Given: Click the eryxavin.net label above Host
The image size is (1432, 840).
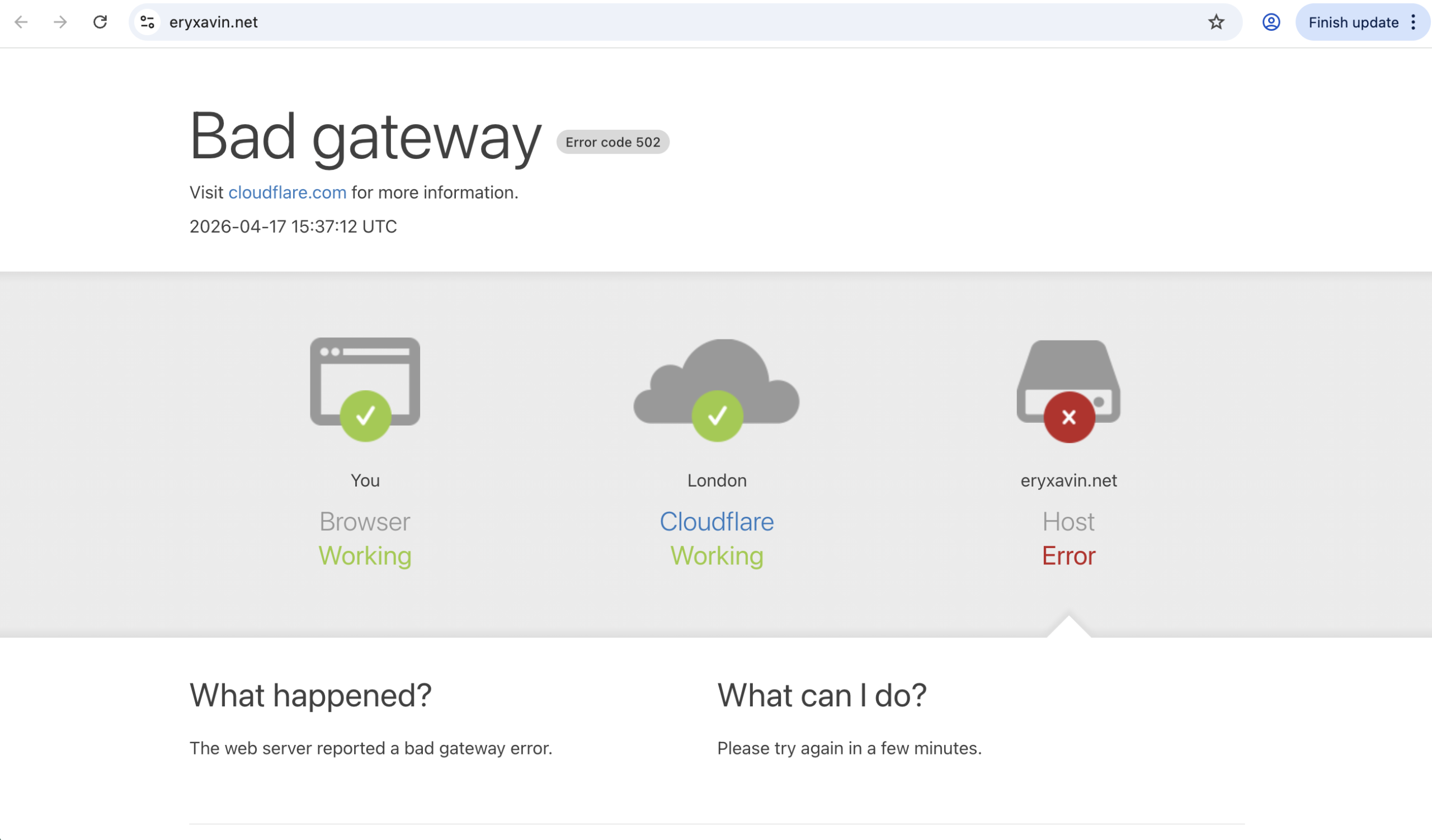Looking at the screenshot, I should coord(1068,480).
